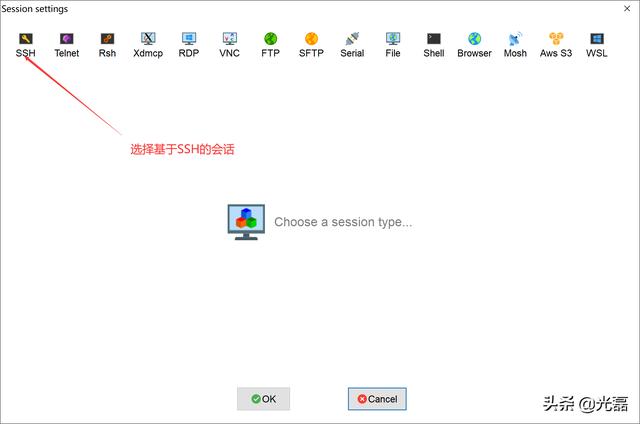Choose the WSL session type
Viewport: 640px width, 424px height.
click(x=597, y=45)
